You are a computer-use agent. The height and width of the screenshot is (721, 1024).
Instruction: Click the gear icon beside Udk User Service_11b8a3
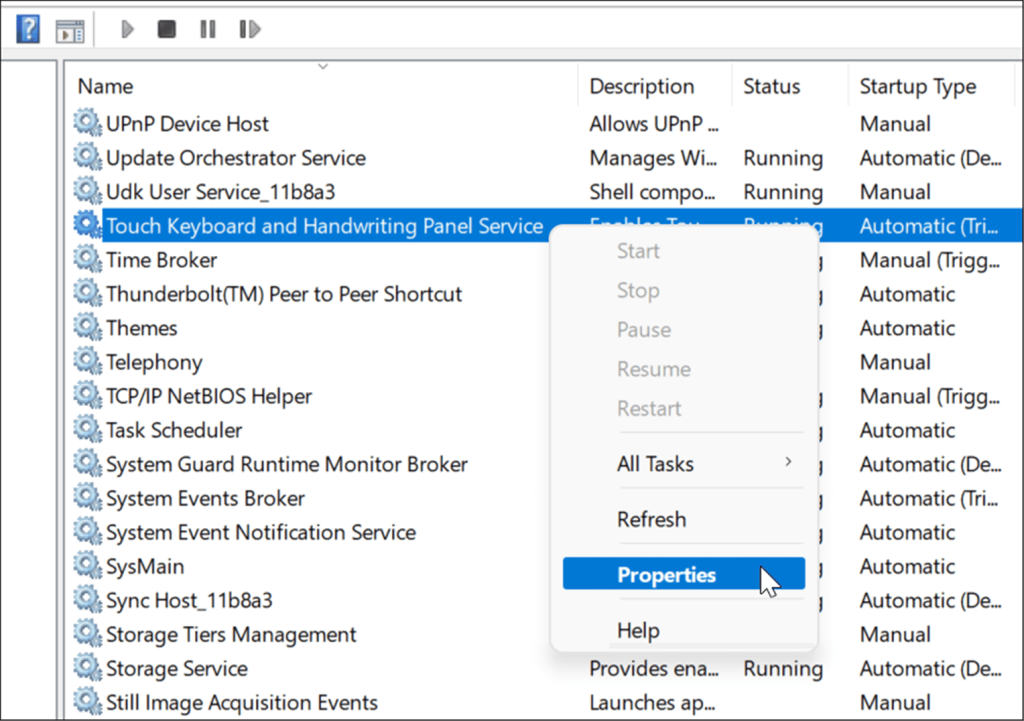(88, 191)
